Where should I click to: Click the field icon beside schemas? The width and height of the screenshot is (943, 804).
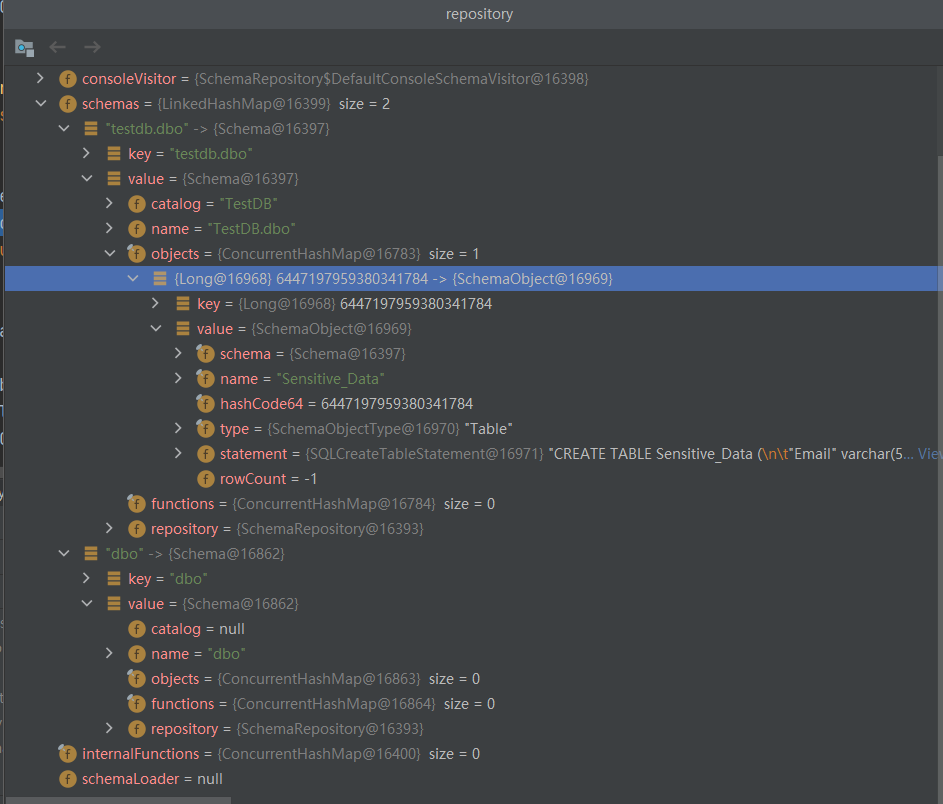coord(67,103)
